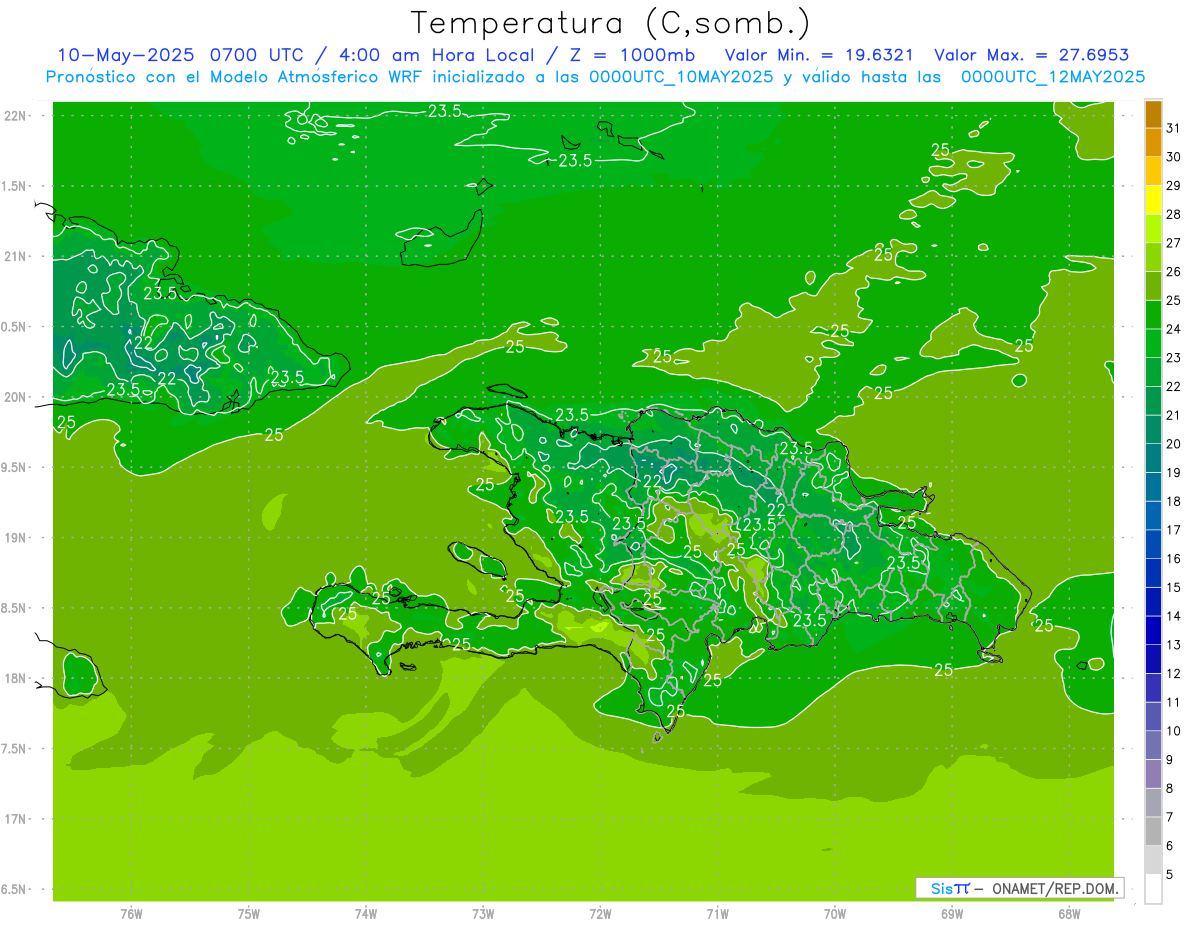Screen dimensions: 1200x927
Task: Click the "76W" longitude axis label
Action: click(131, 914)
